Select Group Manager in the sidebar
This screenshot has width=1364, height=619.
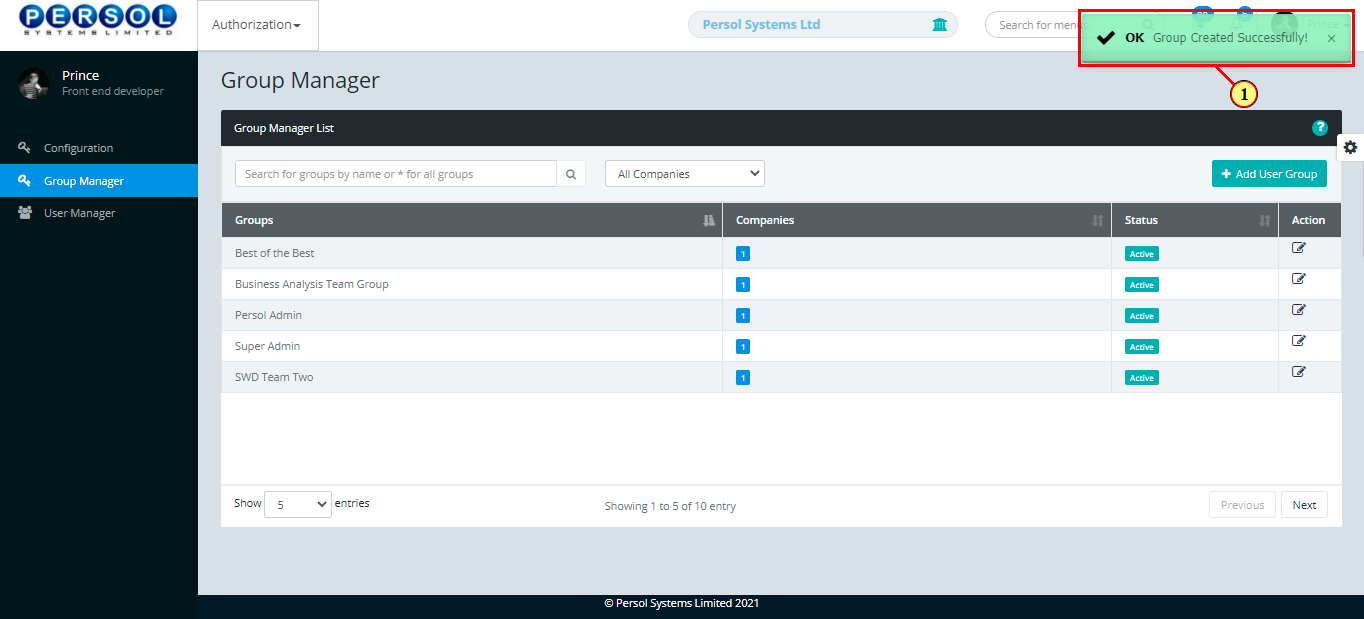tap(99, 181)
